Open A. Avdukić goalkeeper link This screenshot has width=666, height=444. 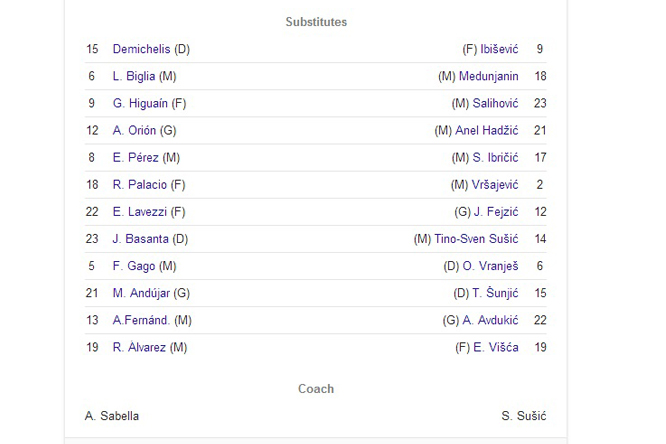pyautogui.click(x=490, y=321)
